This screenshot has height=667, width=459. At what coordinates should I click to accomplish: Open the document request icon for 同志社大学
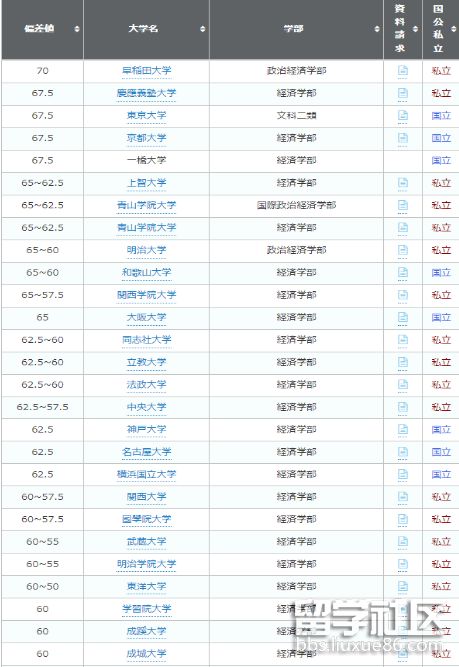(x=402, y=339)
